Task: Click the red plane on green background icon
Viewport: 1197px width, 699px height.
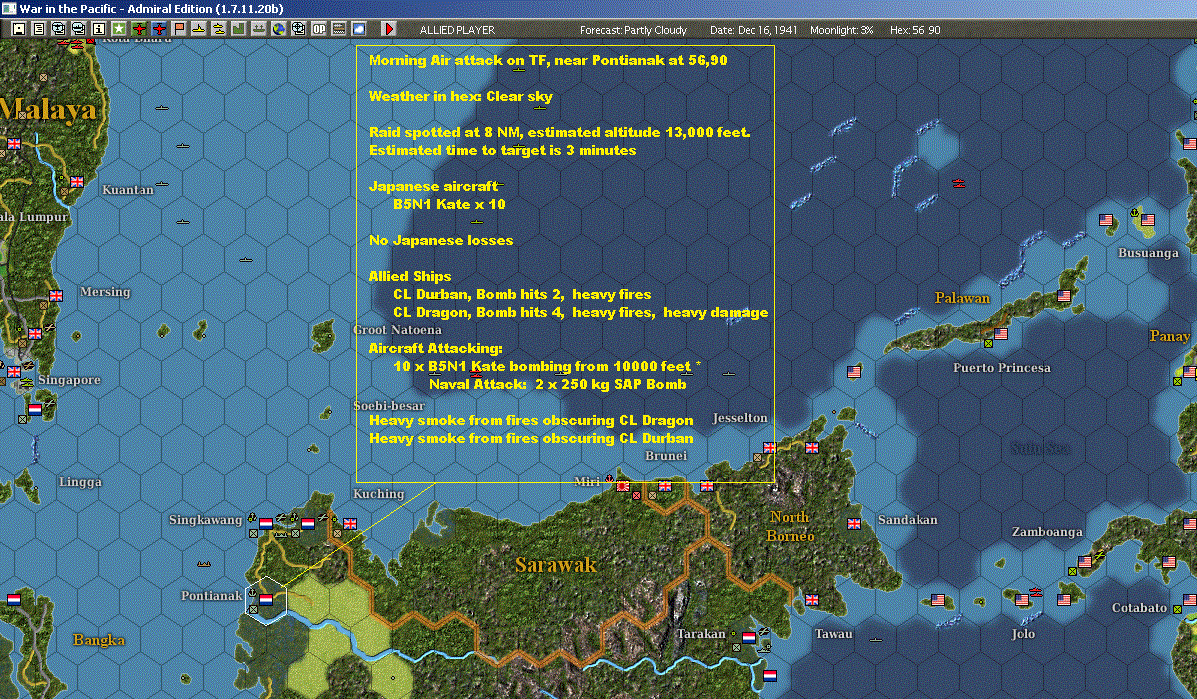Action: [139, 29]
